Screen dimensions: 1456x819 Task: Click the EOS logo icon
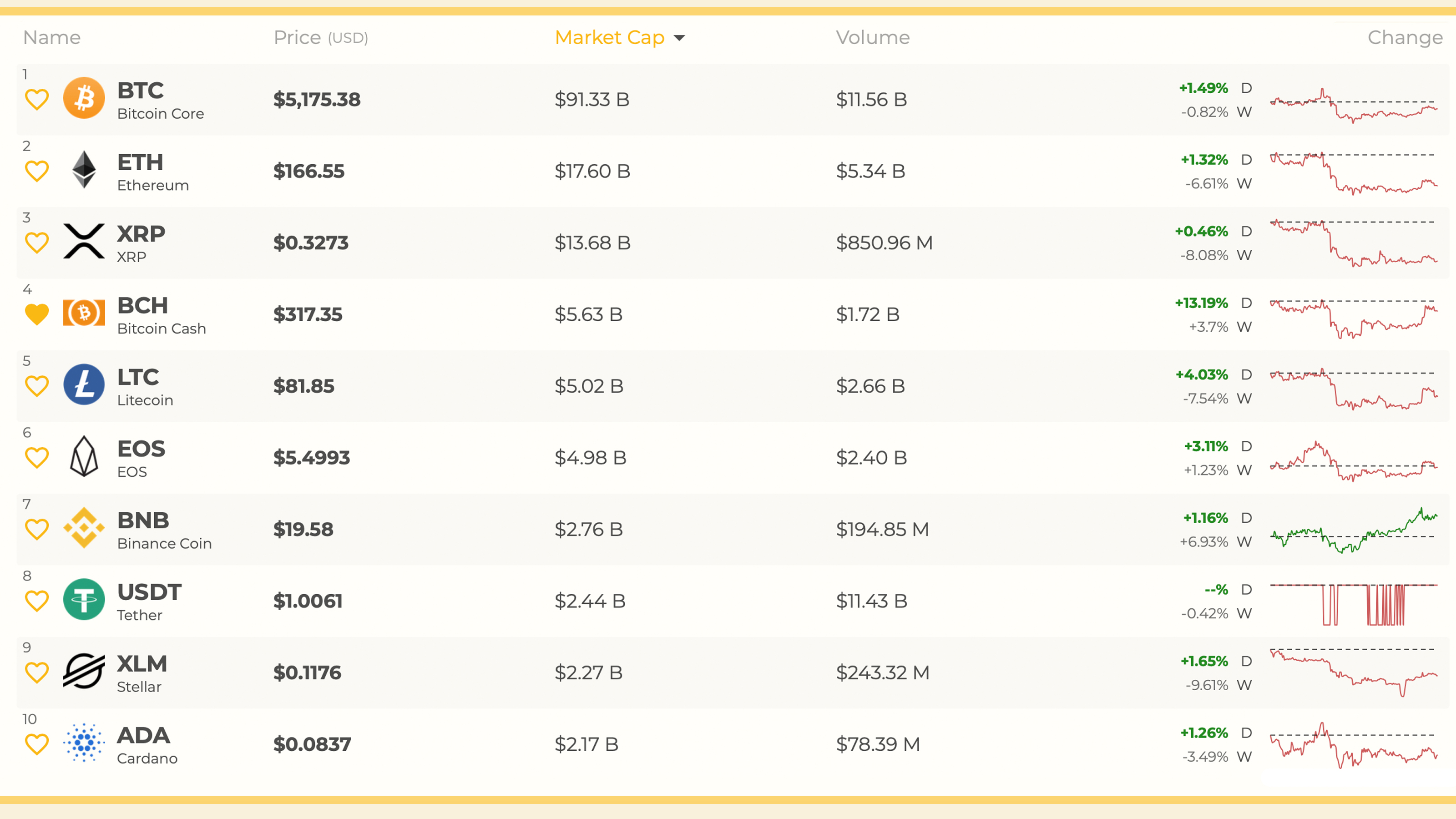pos(84,456)
